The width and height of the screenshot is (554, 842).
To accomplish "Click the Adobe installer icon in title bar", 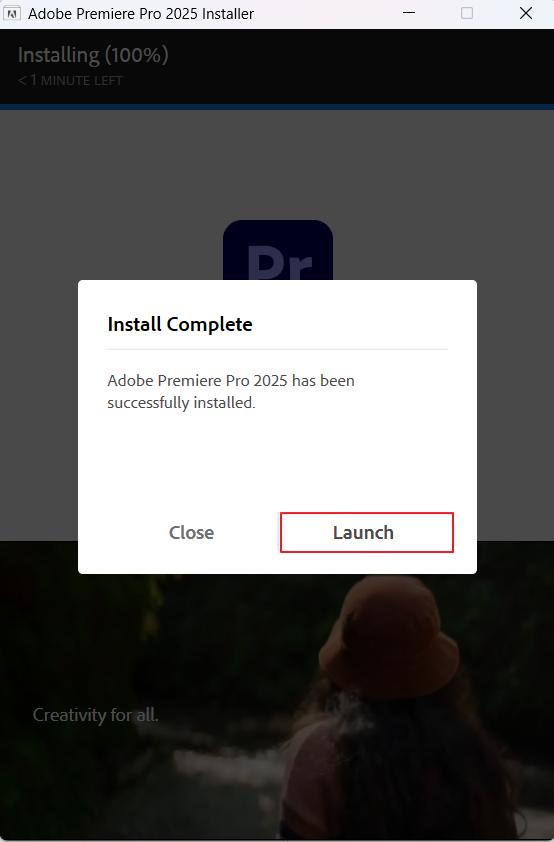I will (12, 13).
